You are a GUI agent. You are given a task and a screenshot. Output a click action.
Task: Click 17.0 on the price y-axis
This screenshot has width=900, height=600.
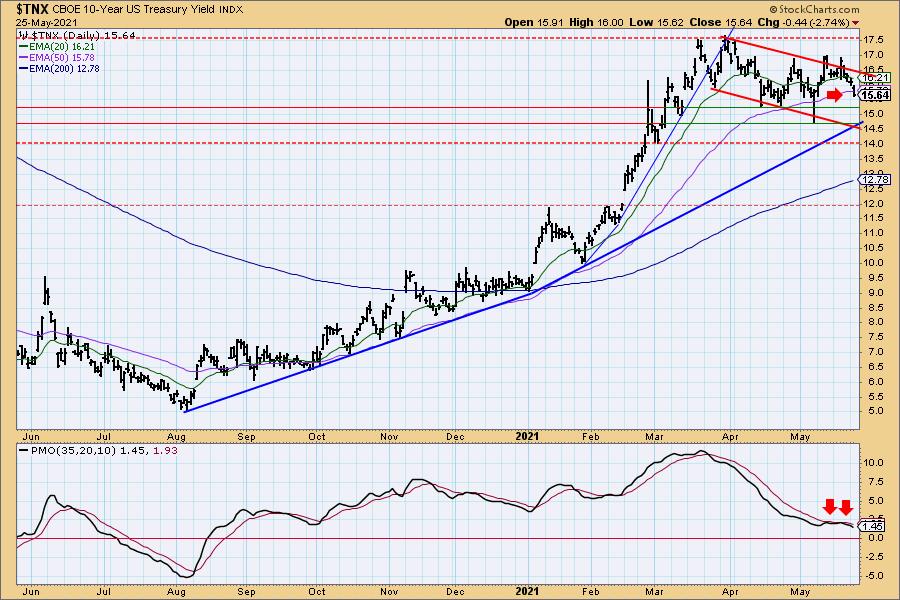tap(872, 55)
